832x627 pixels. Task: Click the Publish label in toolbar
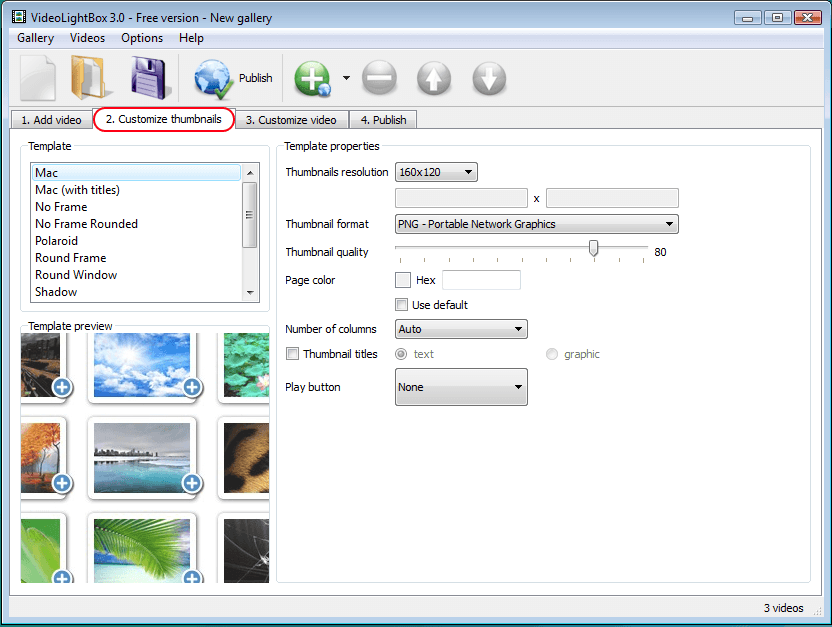pyautogui.click(x=256, y=78)
